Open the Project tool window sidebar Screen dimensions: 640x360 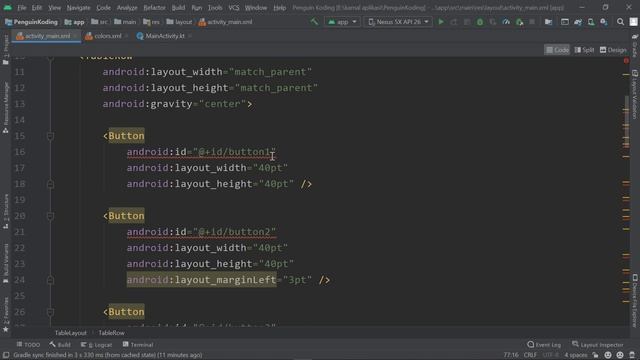pos(6,50)
